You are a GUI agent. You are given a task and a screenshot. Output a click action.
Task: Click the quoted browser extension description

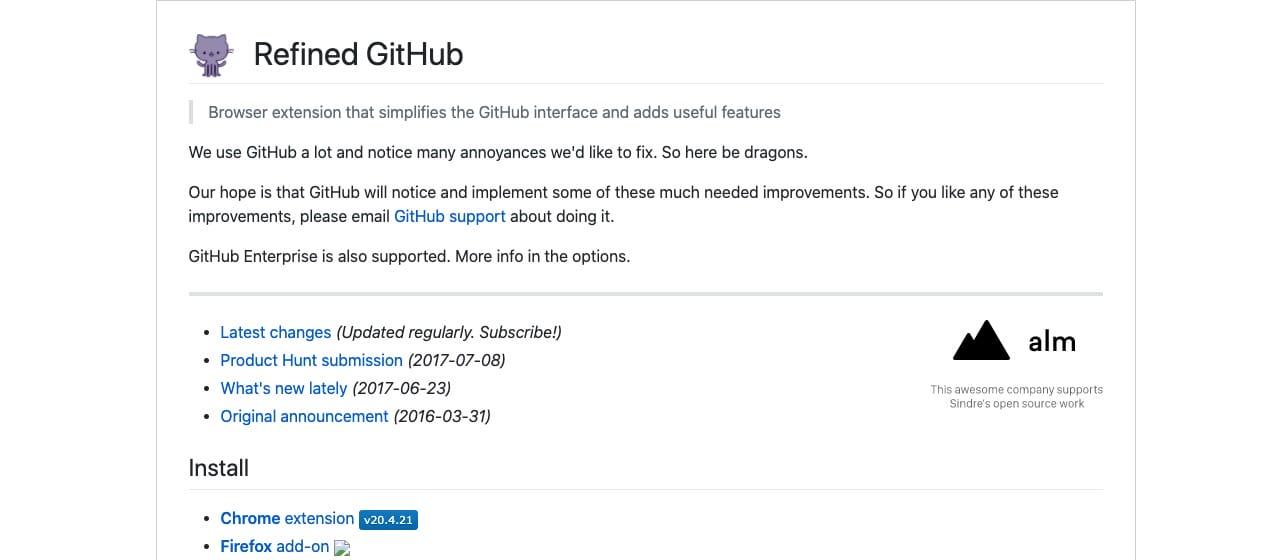[x=494, y=112]
